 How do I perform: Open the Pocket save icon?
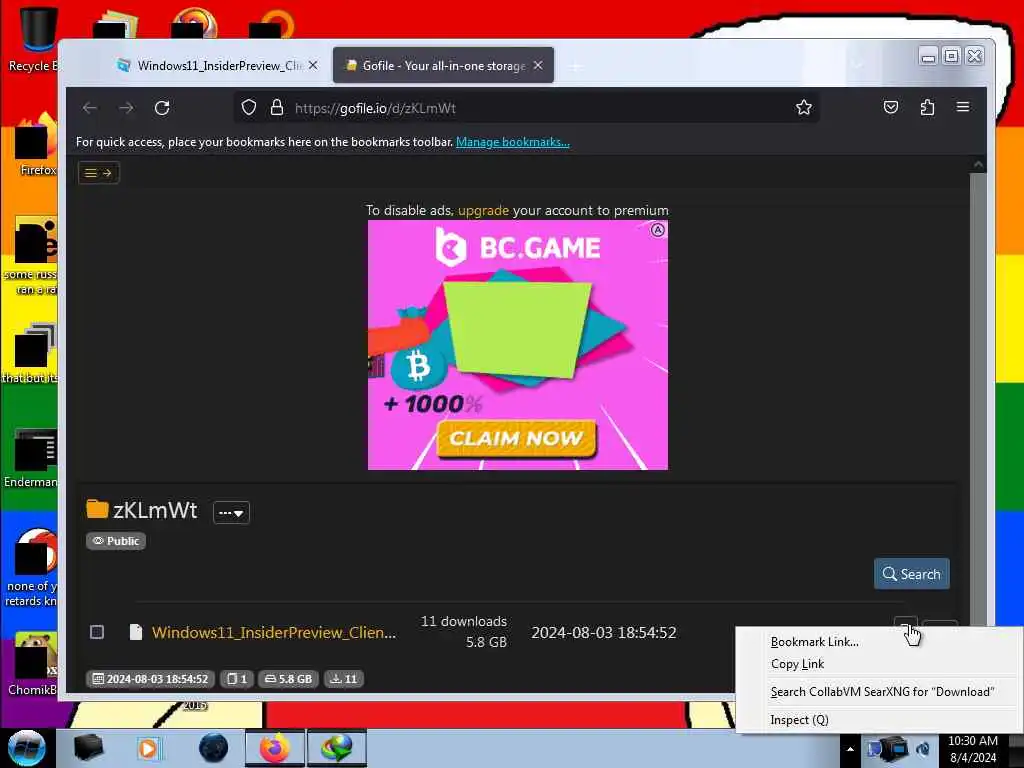tap(891, 107)
